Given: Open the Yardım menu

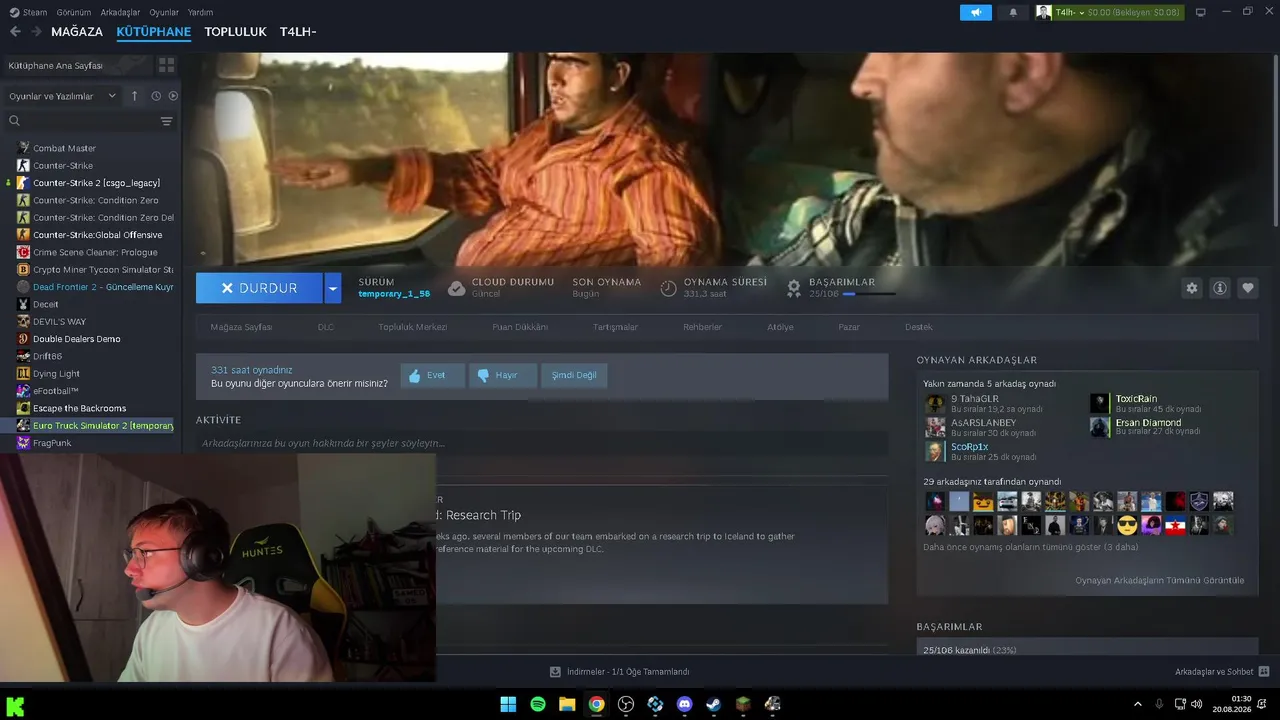Looking at the screenshot, I should tap(201, 12).
